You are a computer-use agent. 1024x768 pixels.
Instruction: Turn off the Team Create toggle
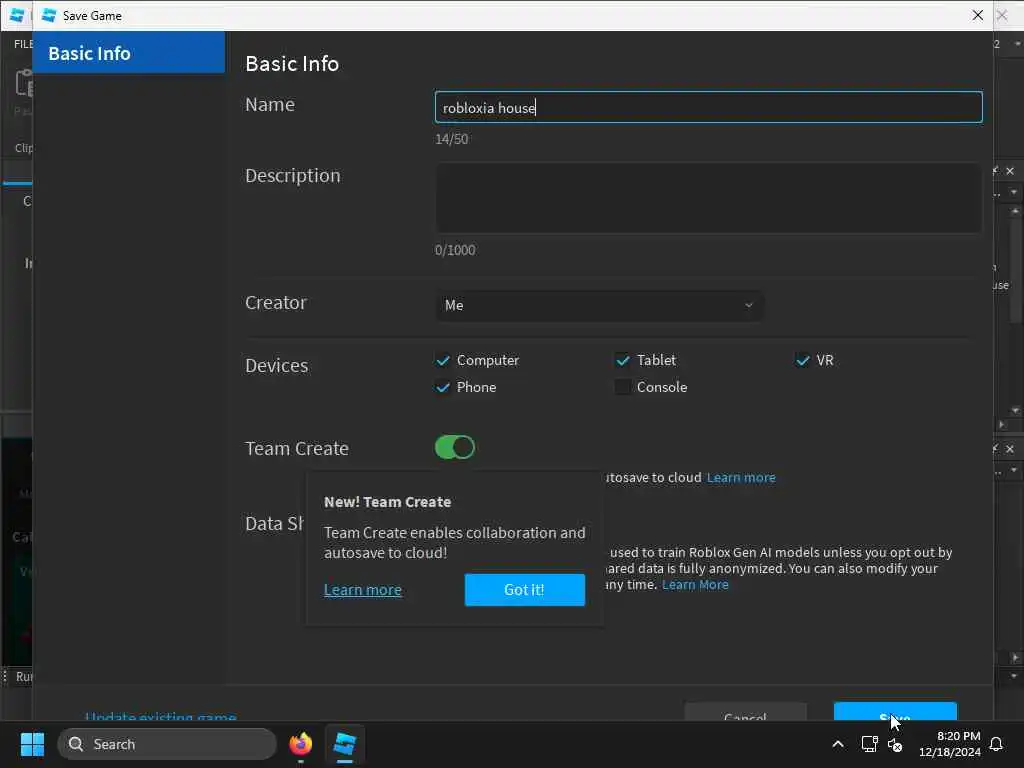coord(455,447)
